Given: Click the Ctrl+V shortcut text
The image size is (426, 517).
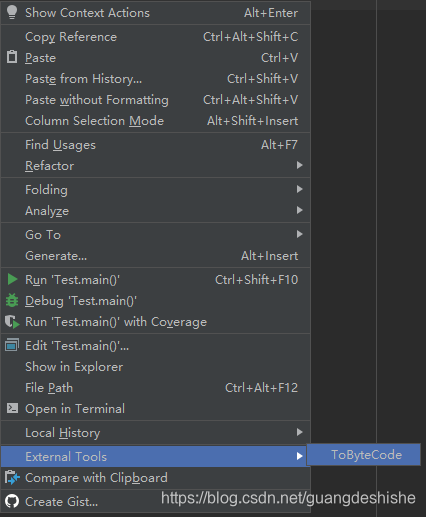Looking at the screenshot, I should point(279,58).
